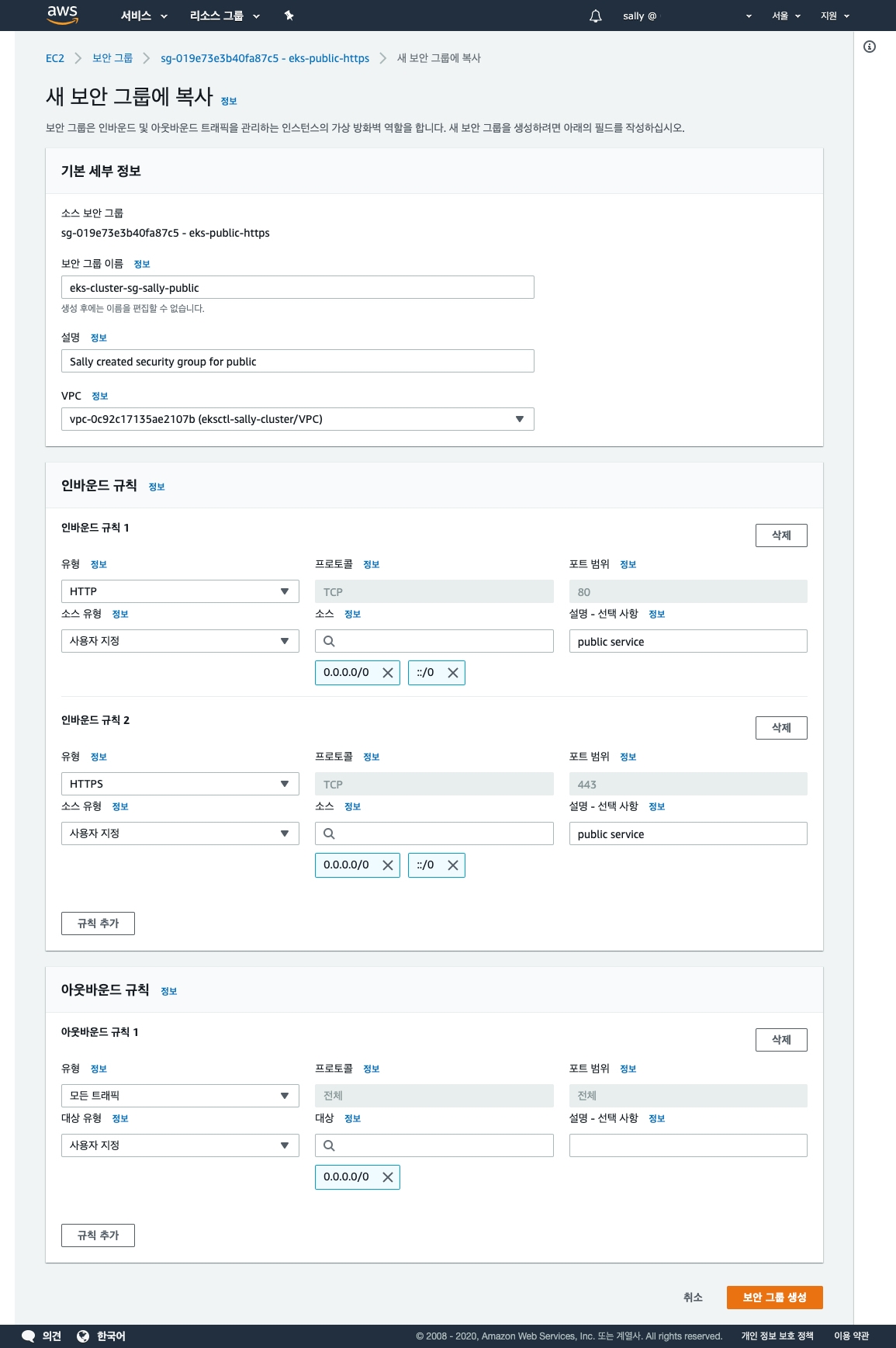
Task: Open the notifications bell icon
Action: pyautogui.click(x=595, y=16)
